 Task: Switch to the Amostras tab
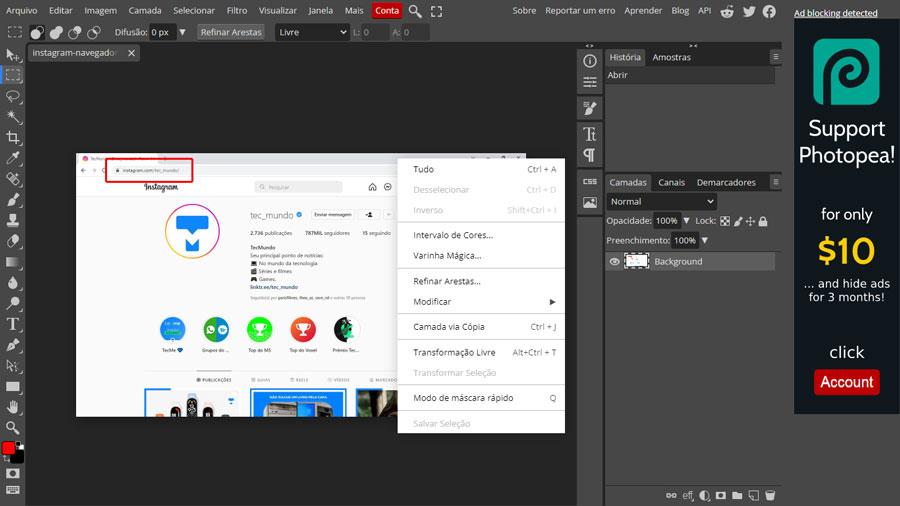tap(672, 57)
